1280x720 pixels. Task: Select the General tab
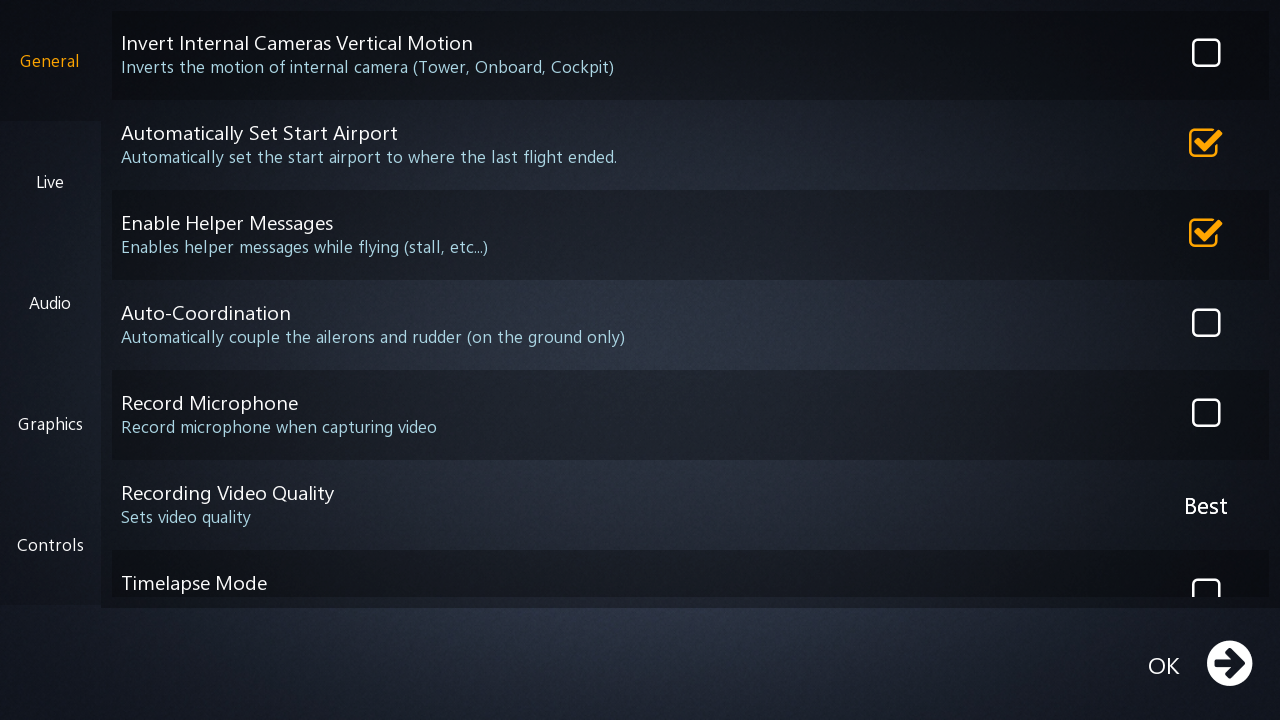point(50,61)
